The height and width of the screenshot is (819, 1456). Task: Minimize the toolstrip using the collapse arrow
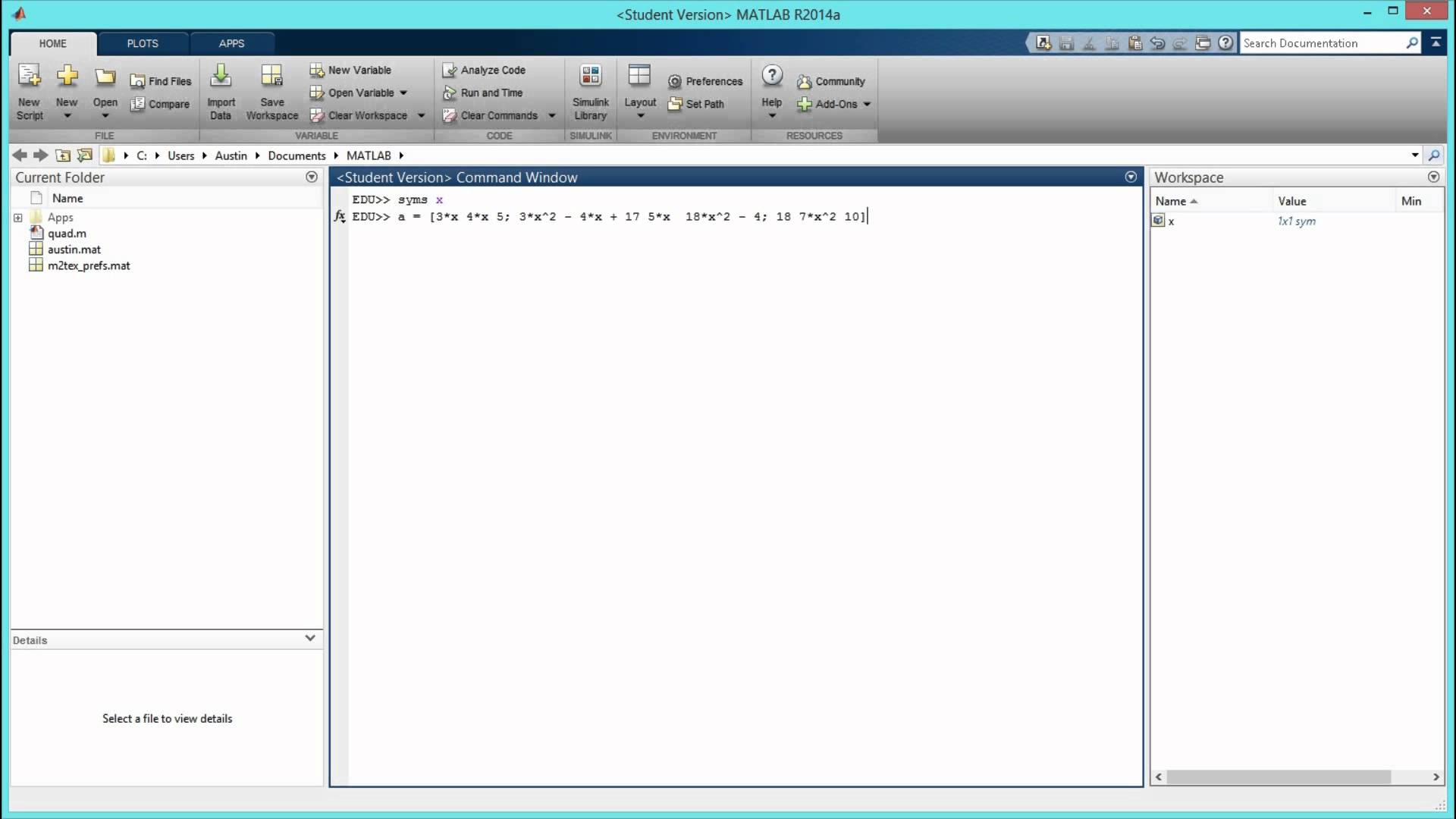[1436, 42]
